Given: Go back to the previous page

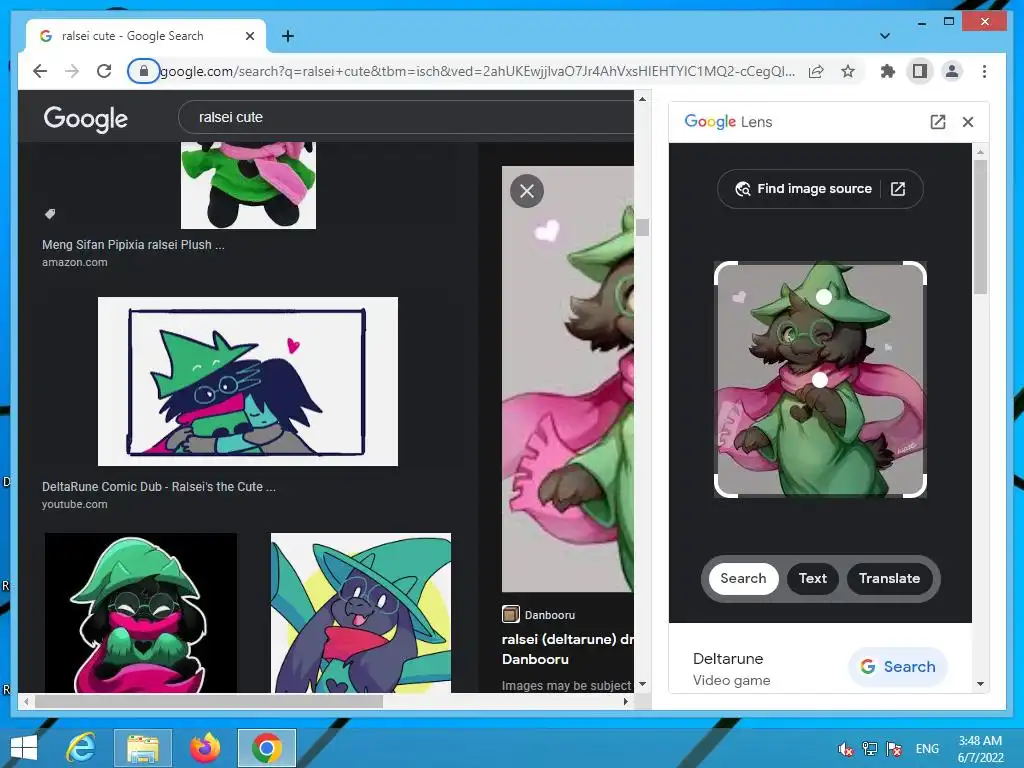Looking at the screenshot, I should (40, 71).
